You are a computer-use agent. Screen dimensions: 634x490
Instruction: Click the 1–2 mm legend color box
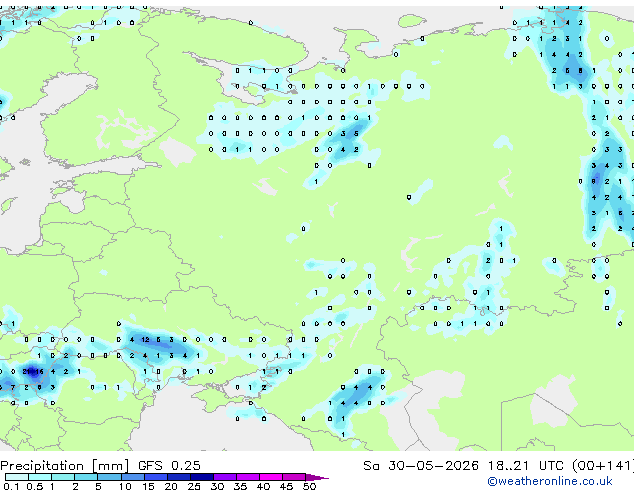(x=63, y=477)
